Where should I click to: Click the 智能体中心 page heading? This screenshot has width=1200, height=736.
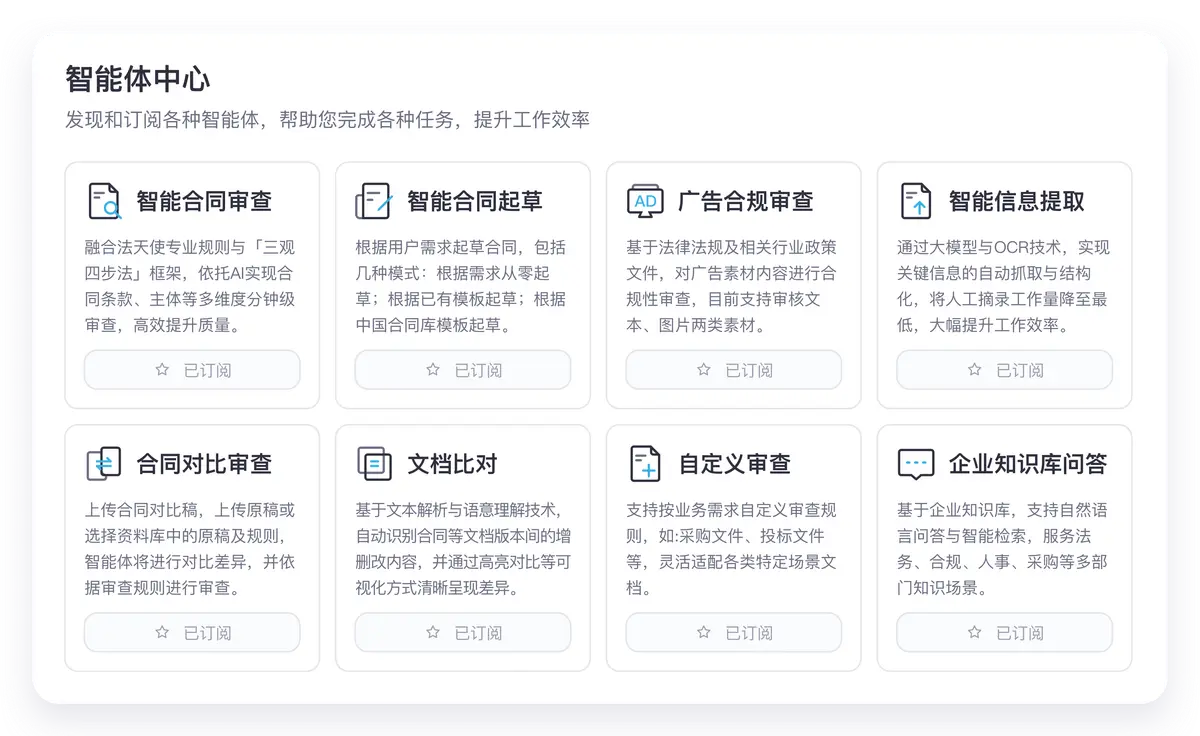(138, 79)
